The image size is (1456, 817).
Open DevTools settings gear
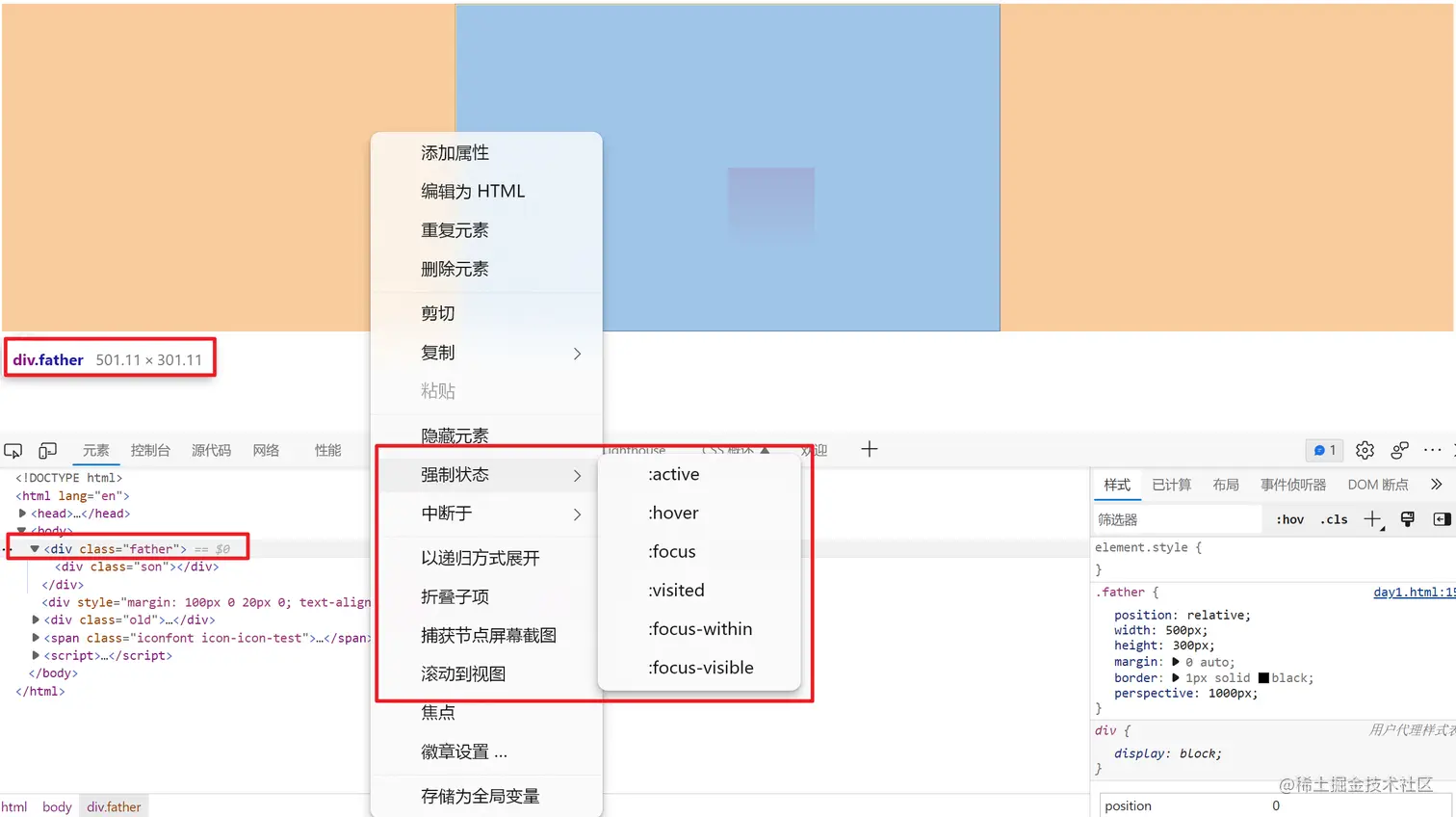click(x=1365, y=450)
